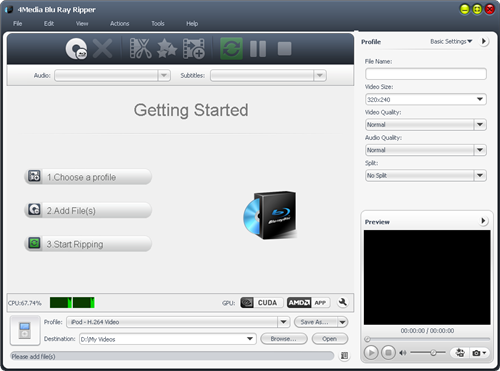Open the snapshot camera dropdown arrow
Viewport: 500px width, 371px height.
484,353
